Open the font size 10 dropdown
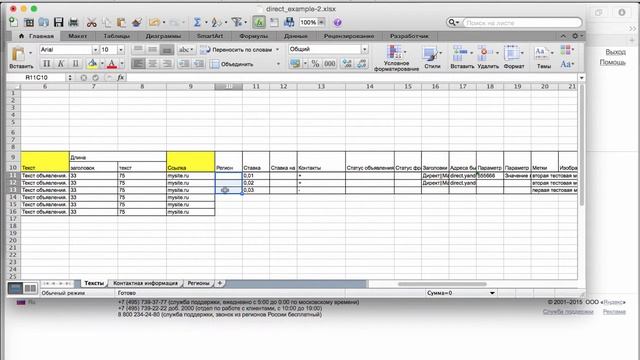Screen dimensions: 640x360 121,50
